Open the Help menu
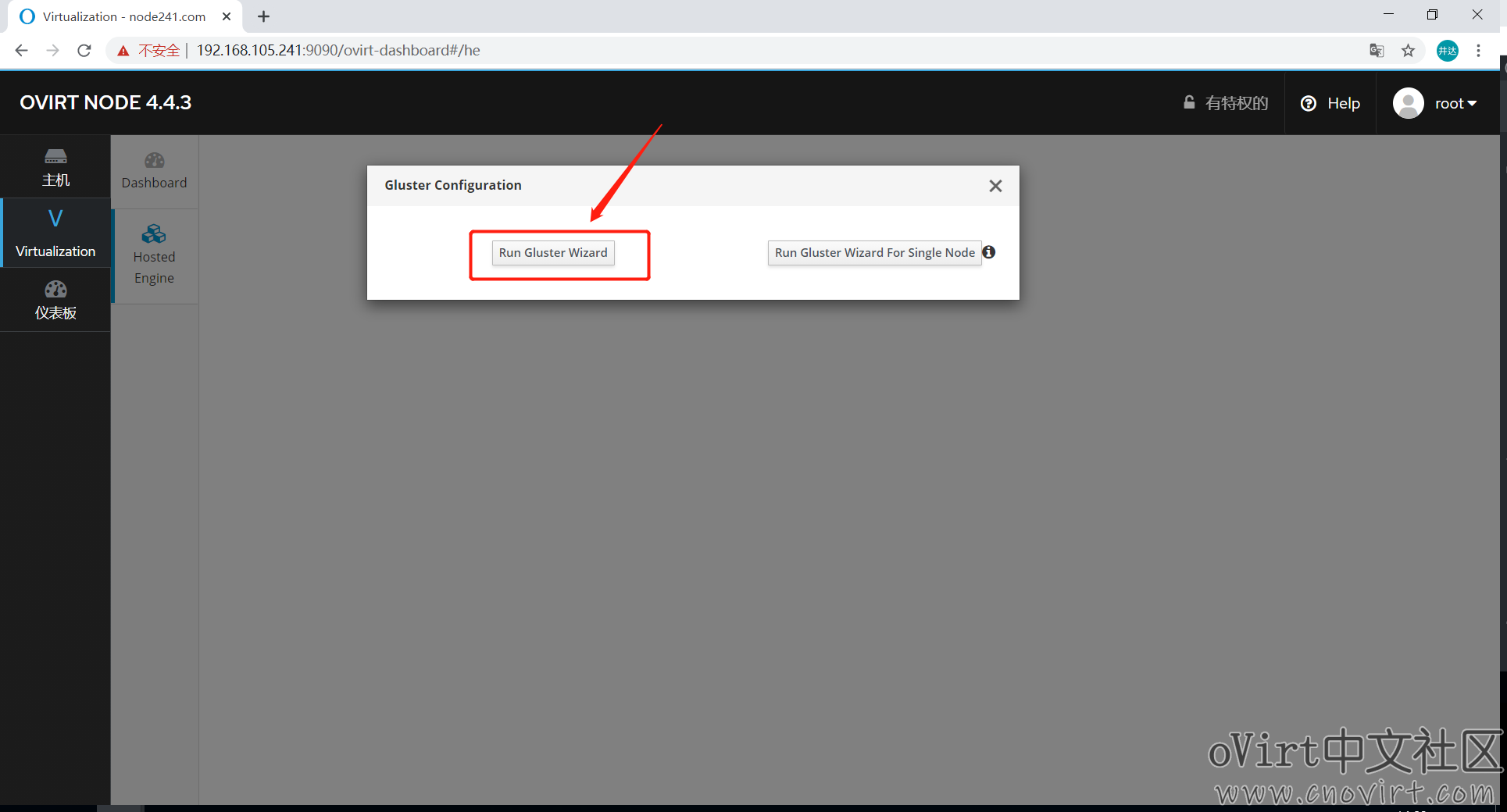The image size is (1507, 812). tap(1330, 103)
